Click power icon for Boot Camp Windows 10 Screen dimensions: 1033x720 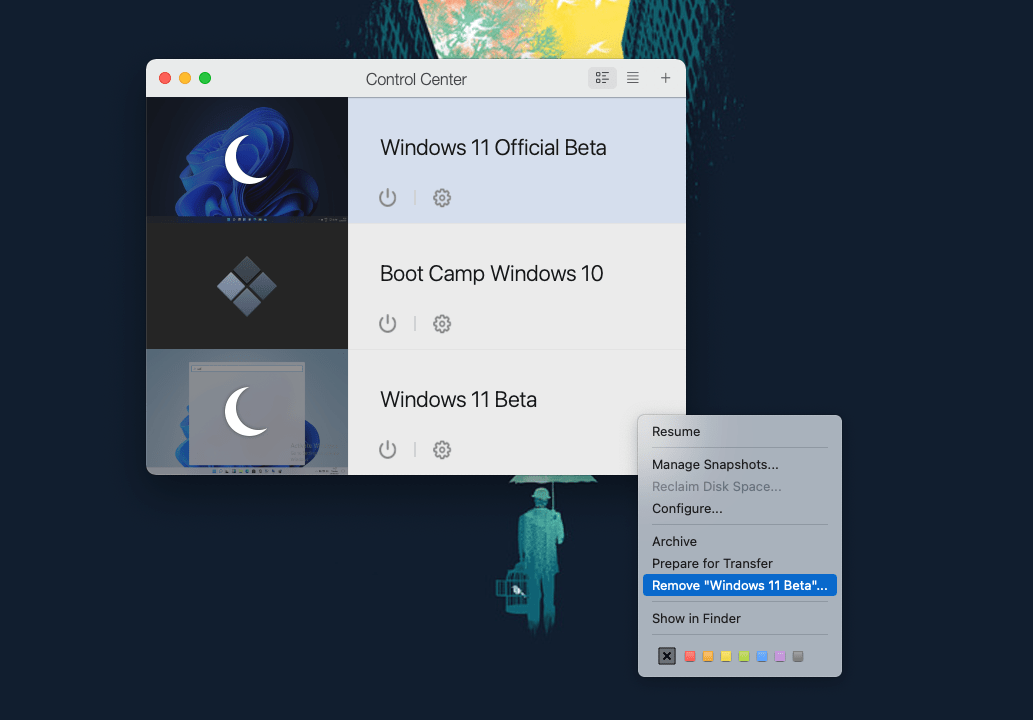pos(387,323)
